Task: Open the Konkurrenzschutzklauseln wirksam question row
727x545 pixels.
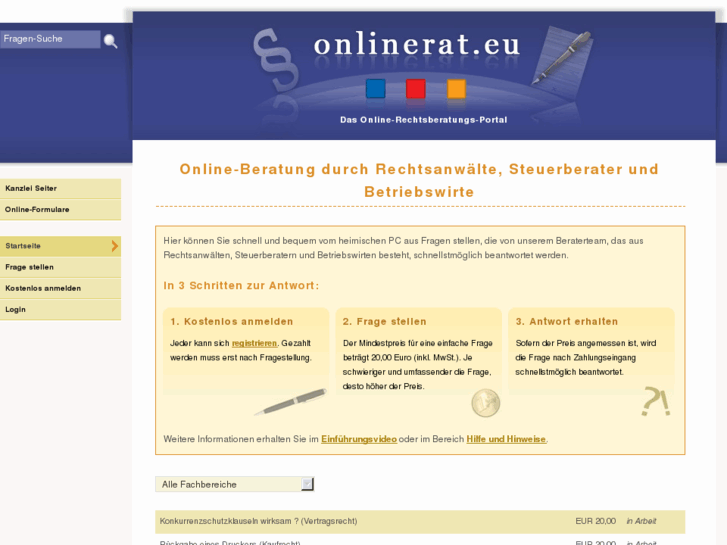Action: [420, 521]
